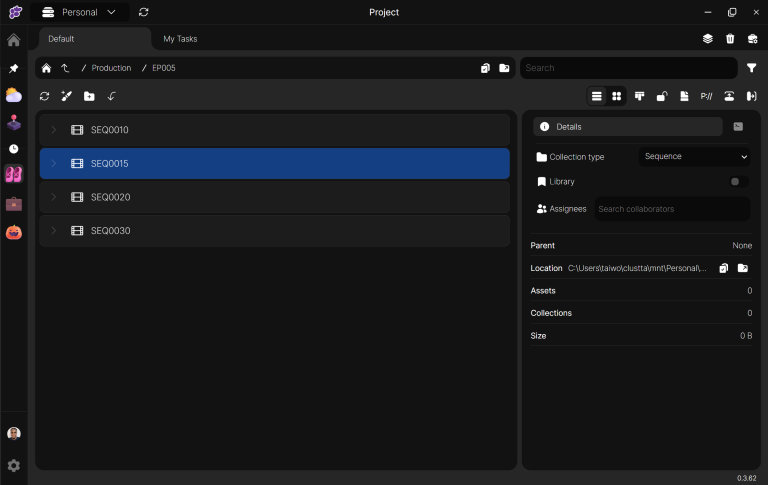Open the filter funnel next to Search
This screenshot has width=768, height=485.
[751, 68]
